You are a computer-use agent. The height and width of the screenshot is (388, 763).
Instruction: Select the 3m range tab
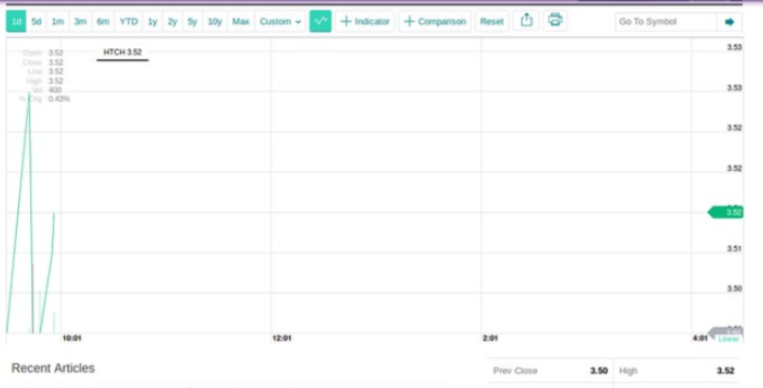pos(80,21)
